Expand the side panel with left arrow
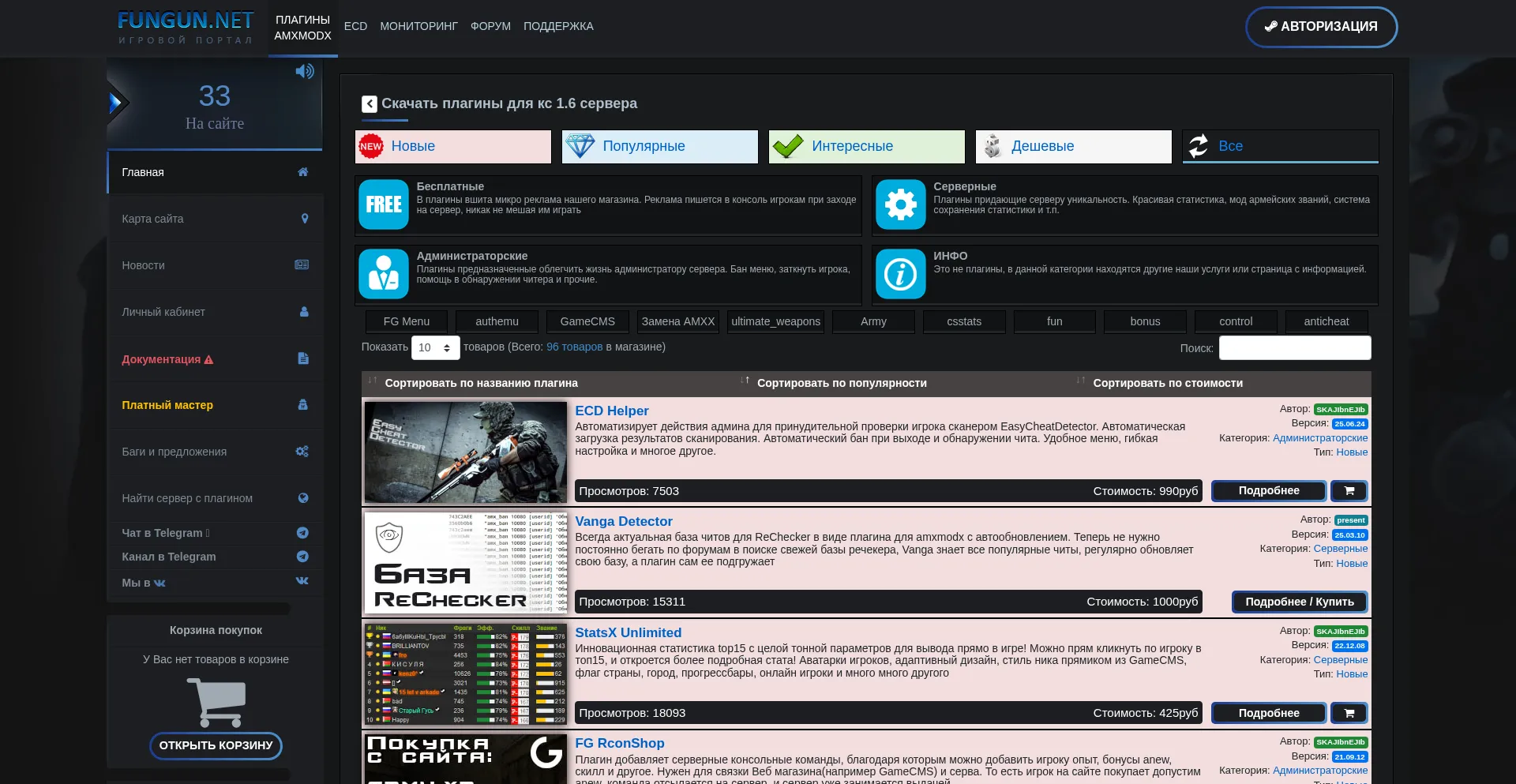The image size is (1516, 784). click(x=116, y=102)
